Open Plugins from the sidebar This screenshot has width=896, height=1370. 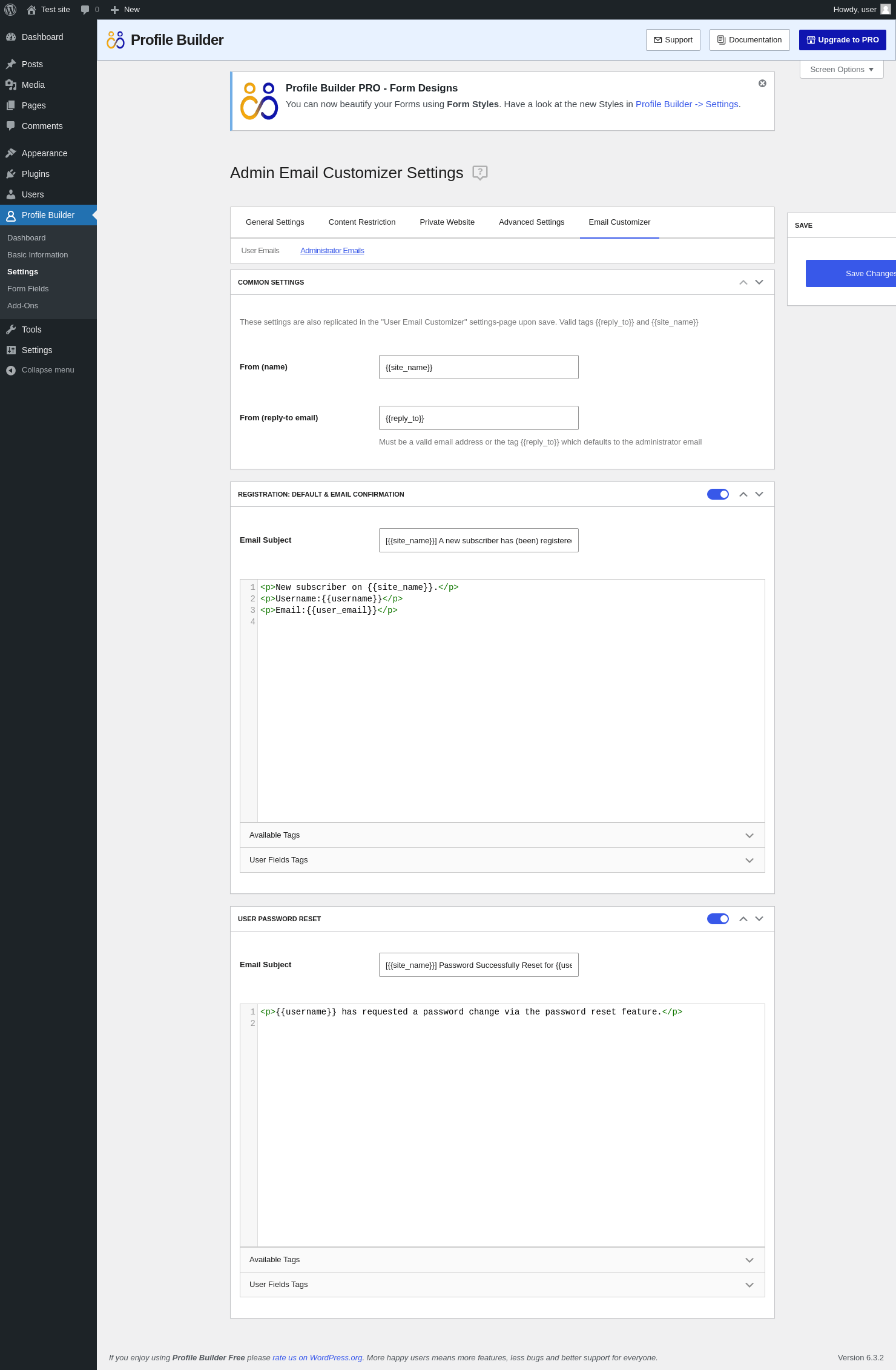click(x=35, y=174)
